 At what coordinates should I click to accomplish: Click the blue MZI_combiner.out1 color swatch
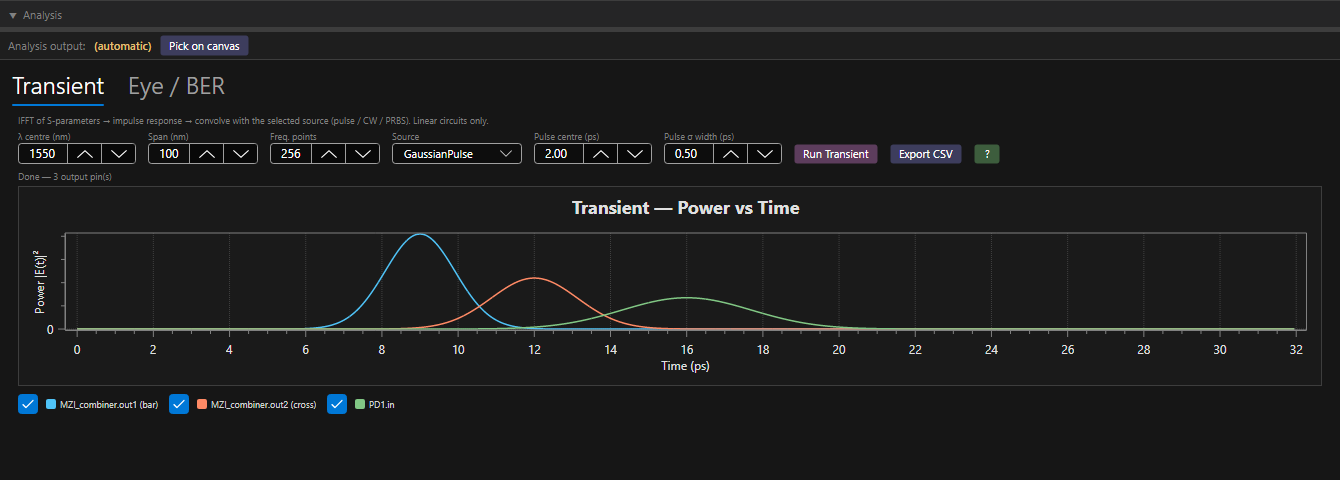click(51, 404)
